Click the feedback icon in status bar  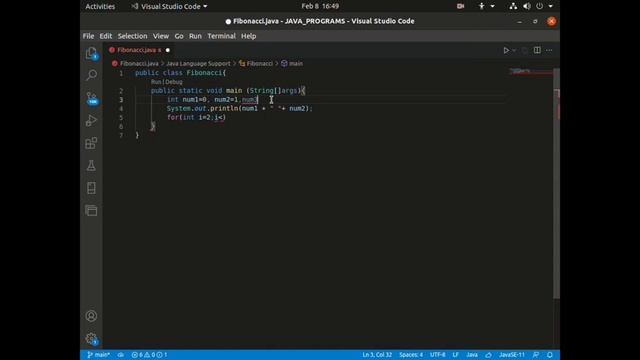[536, 355]
